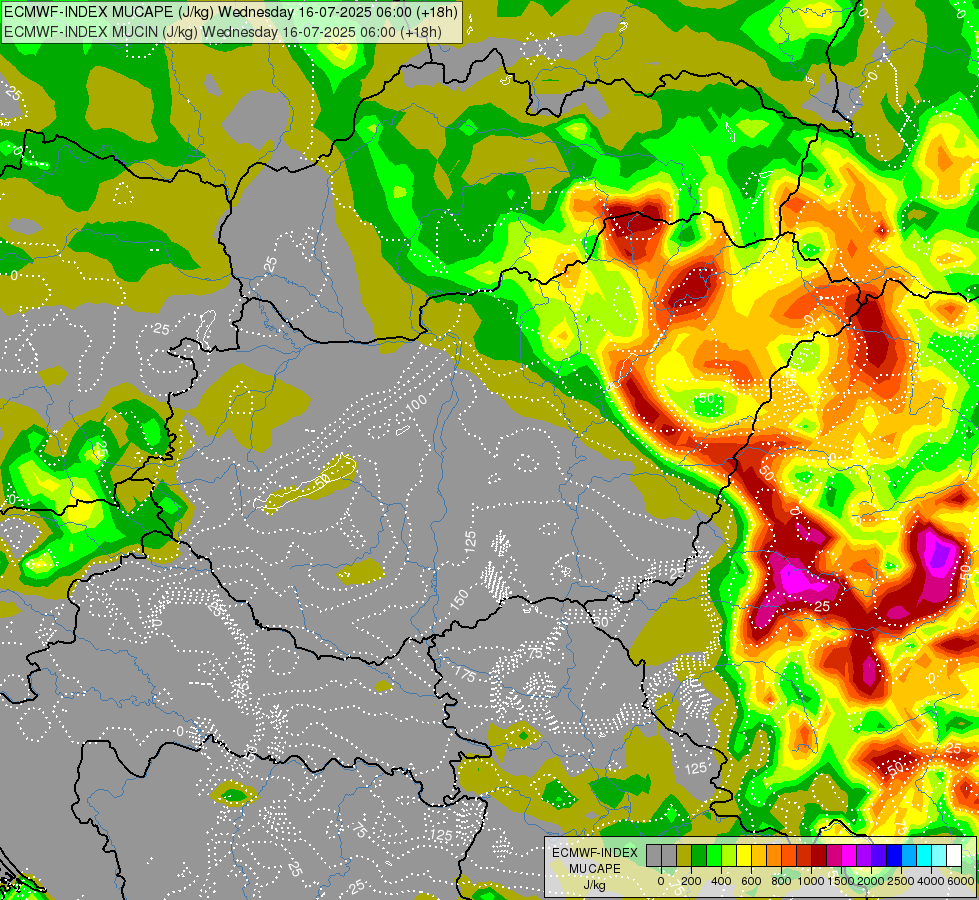
Task: Click the MUCIN title line at top
Action: [x=222, y=31]
